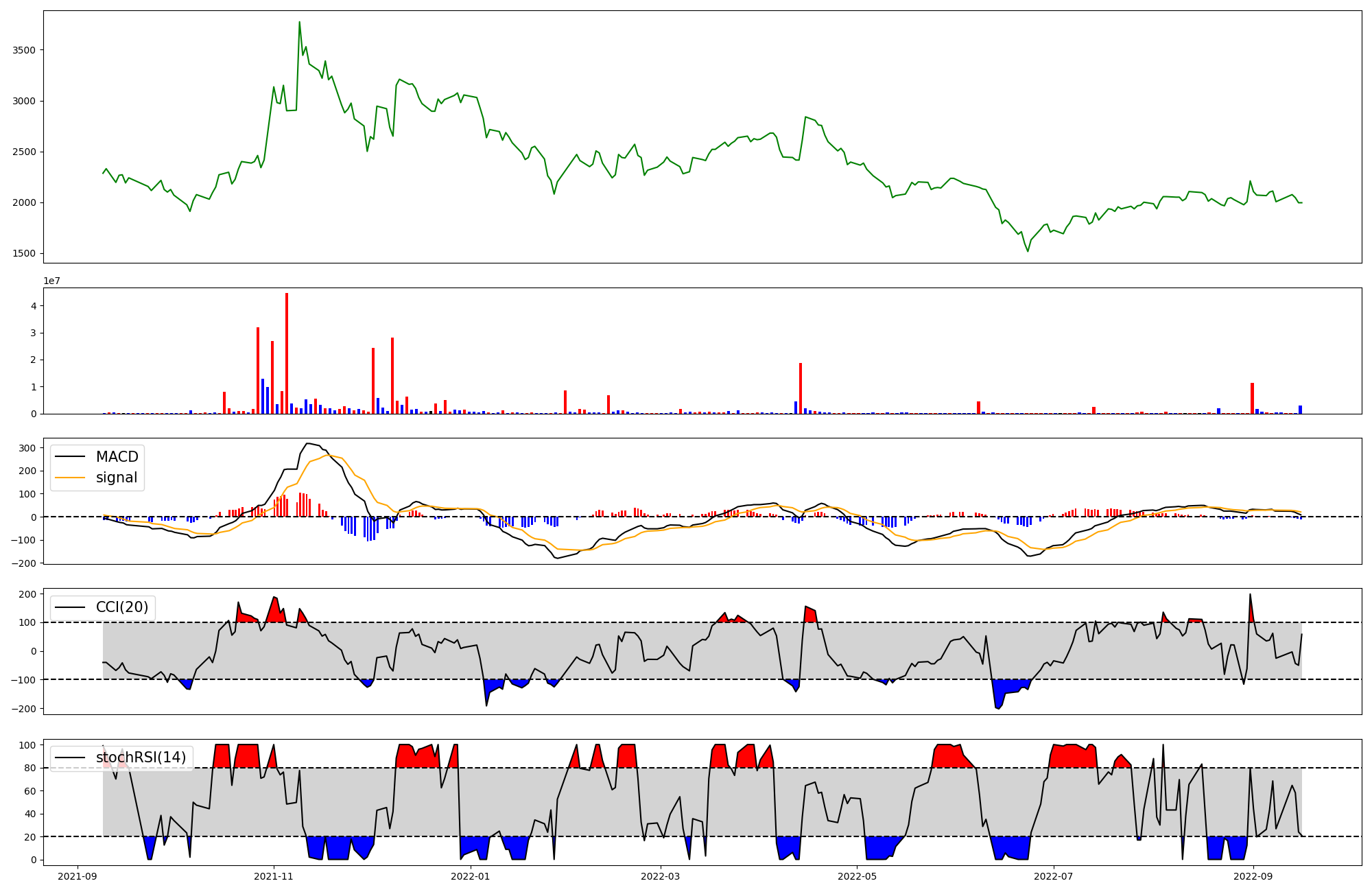Click the 2021-09 x-axis date label

point(78,876)
